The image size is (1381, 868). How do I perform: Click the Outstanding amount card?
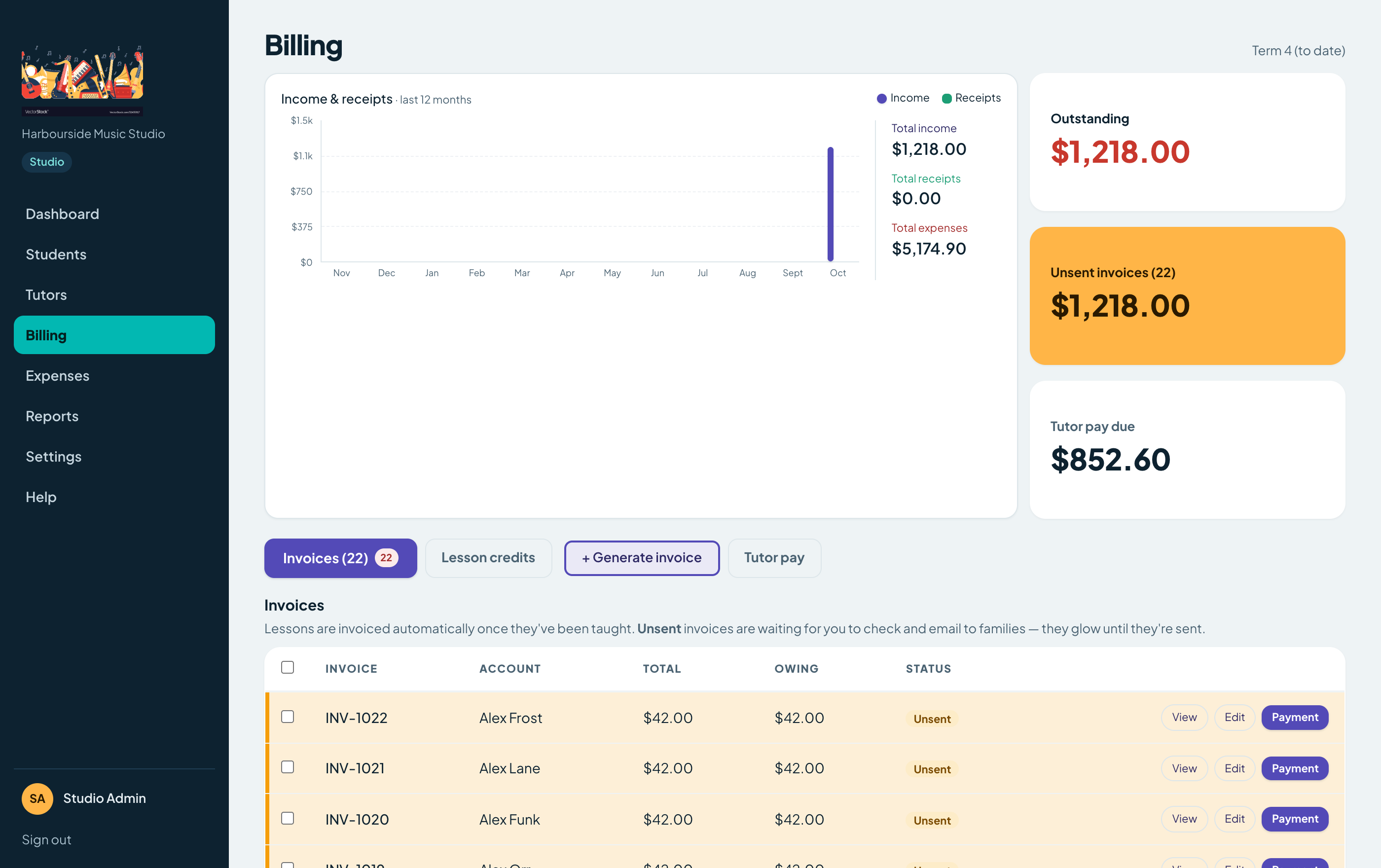1187,142
